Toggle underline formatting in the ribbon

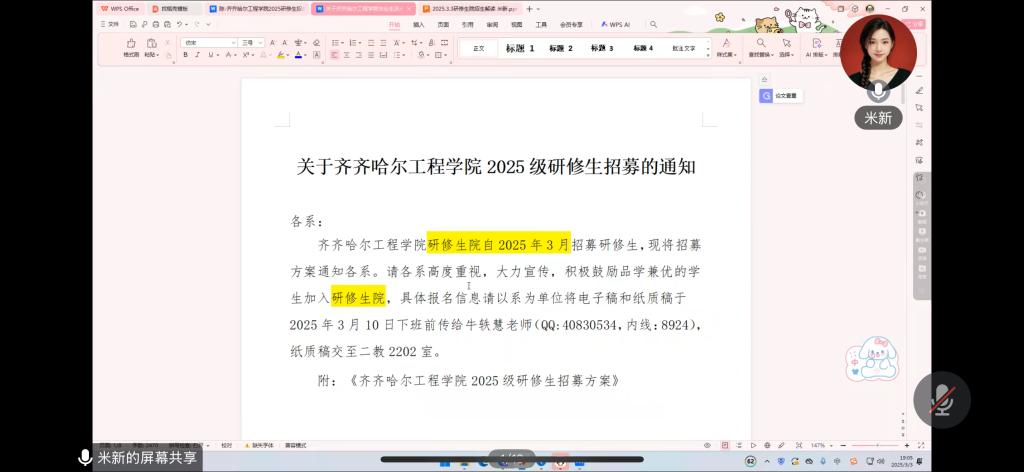click(209, 55)
